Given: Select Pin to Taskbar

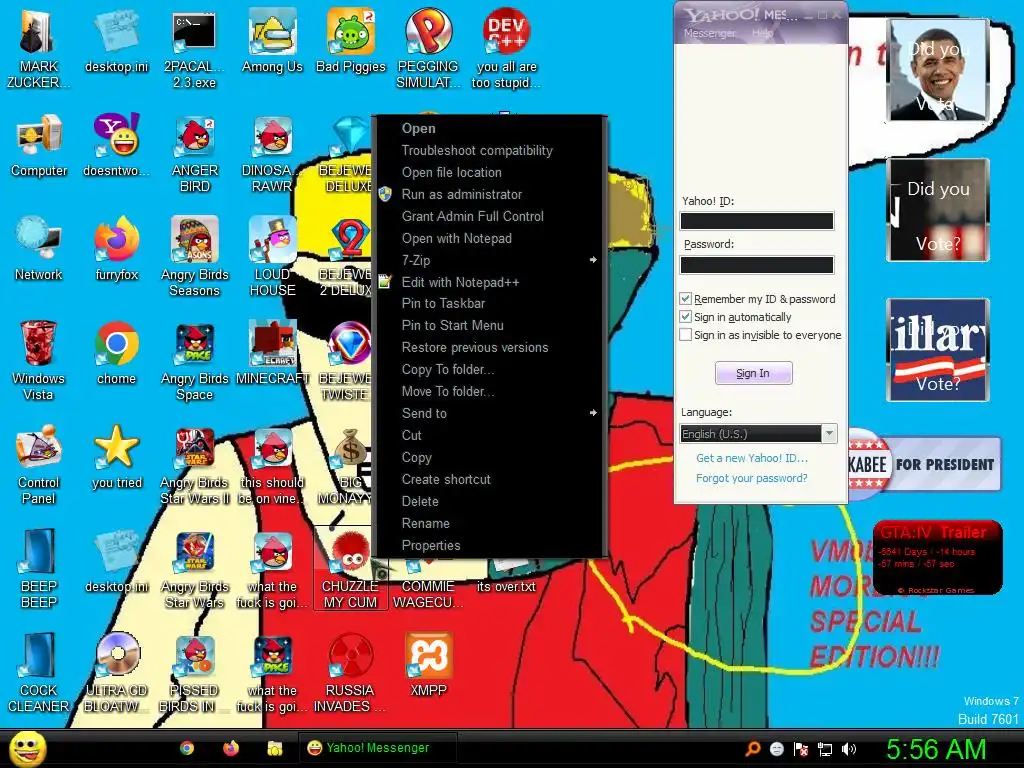Looking at the screenshot, I should click(490, 303).
